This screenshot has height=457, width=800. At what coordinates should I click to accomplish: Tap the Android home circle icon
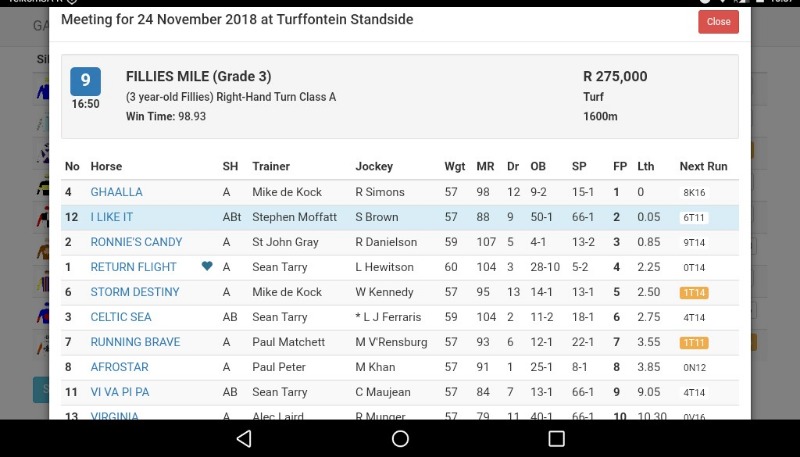click(400, 439)
